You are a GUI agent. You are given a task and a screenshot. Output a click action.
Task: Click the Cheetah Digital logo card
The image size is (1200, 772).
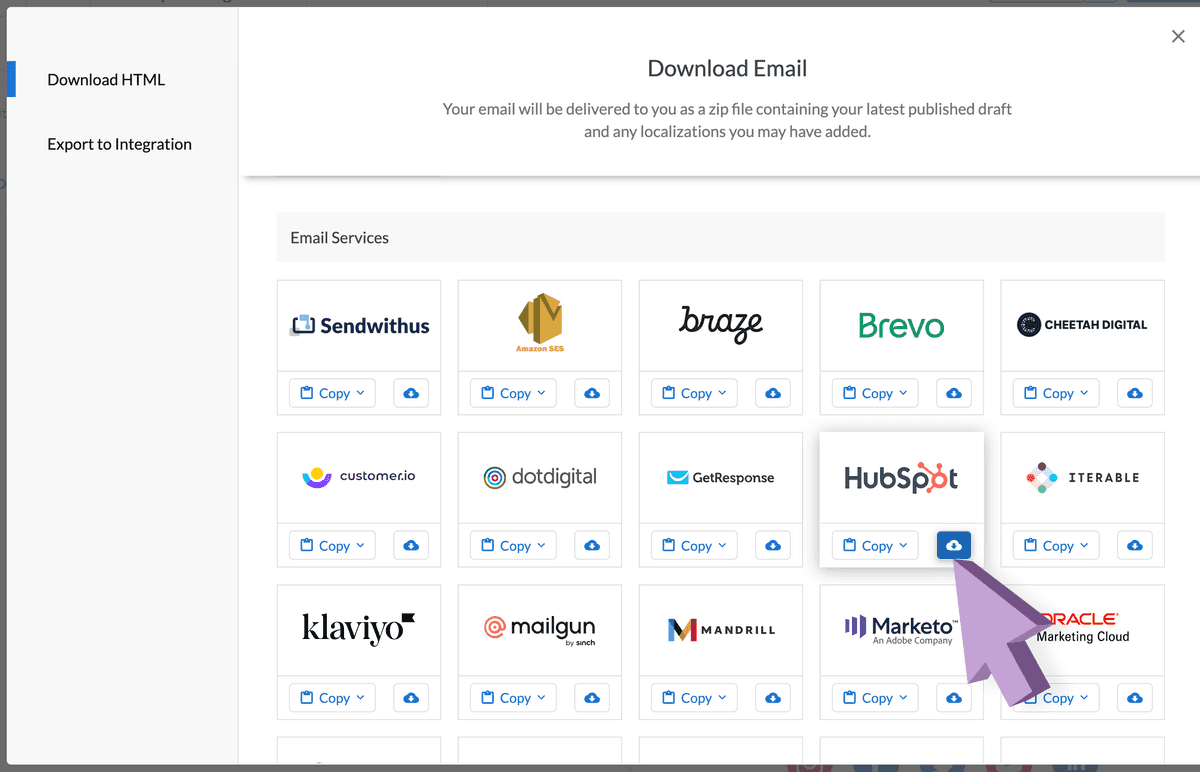(1083, 325)
